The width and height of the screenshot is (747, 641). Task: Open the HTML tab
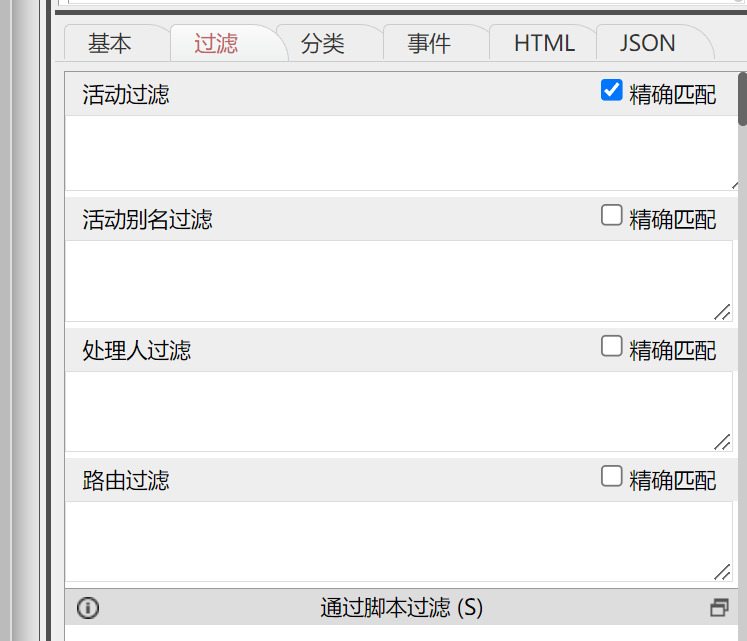point(544,44)
